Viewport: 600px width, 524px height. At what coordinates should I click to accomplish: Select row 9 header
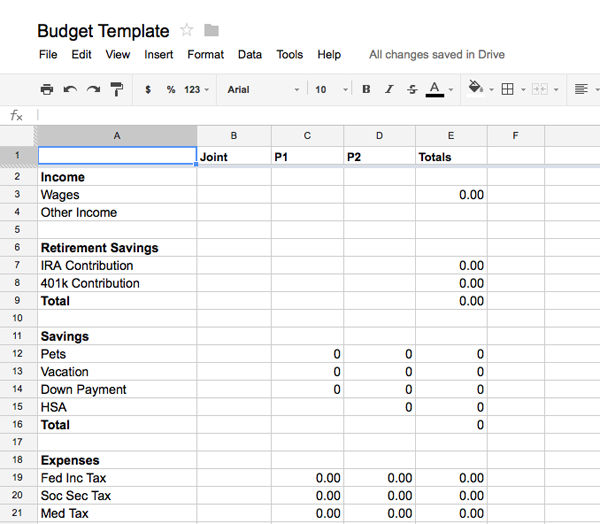18,300
